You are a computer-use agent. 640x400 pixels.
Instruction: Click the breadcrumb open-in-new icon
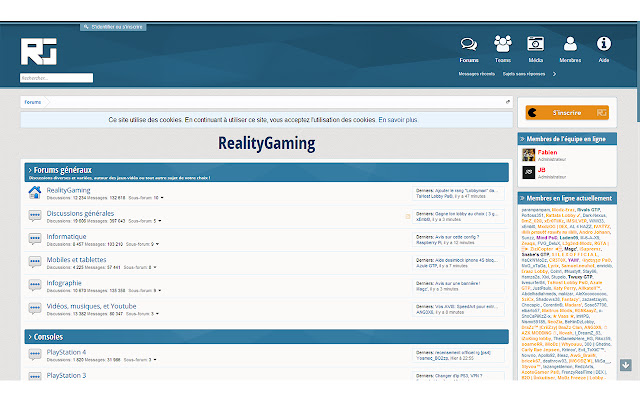point(508,102)
